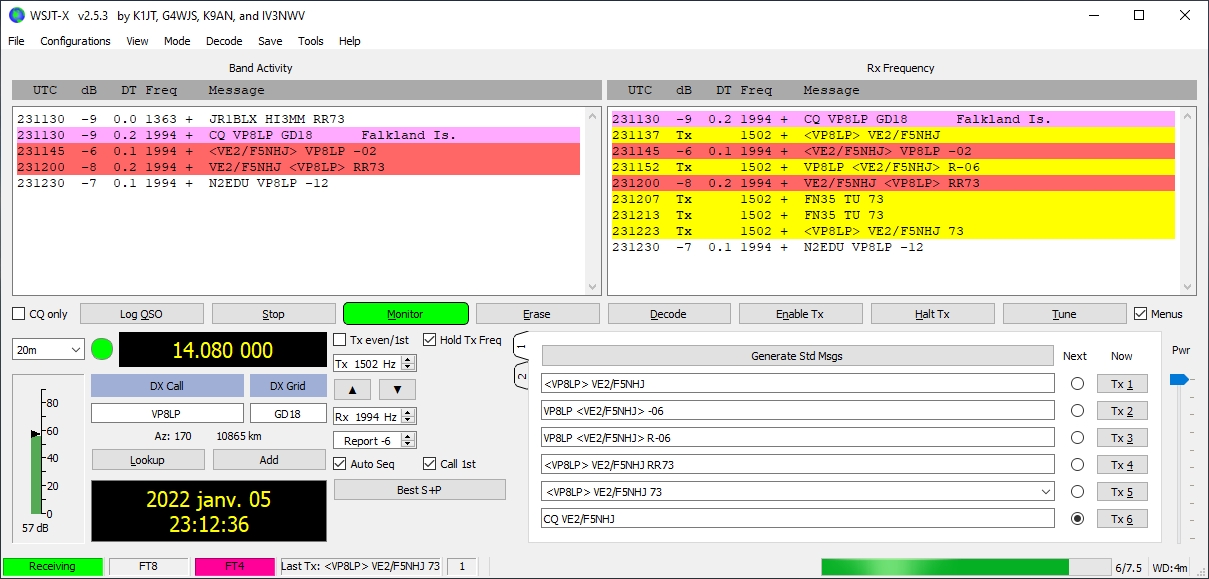
Task: Click the Add button
Action: coord(269,460)
